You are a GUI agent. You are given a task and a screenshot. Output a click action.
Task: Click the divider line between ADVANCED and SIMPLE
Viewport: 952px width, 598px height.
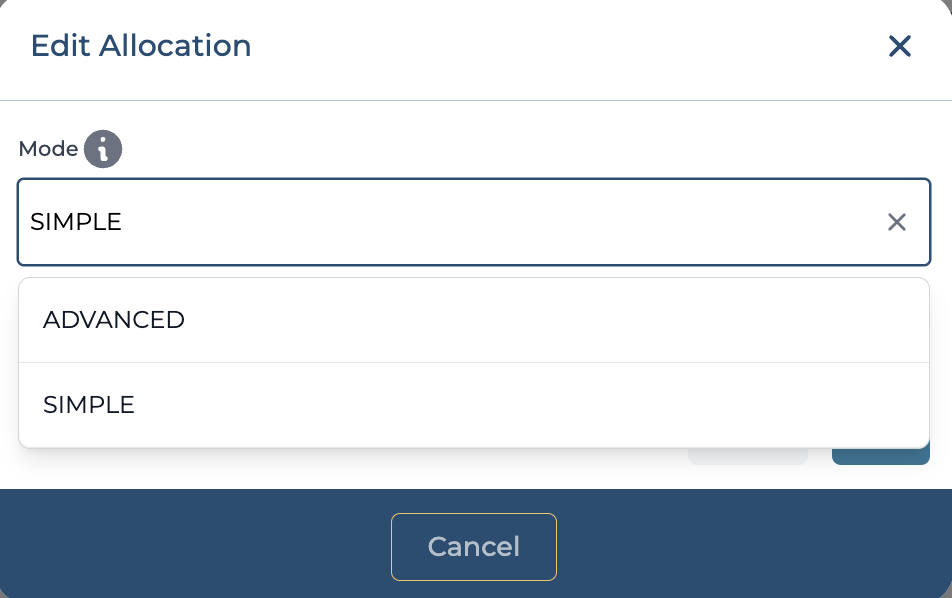(473, 362)
